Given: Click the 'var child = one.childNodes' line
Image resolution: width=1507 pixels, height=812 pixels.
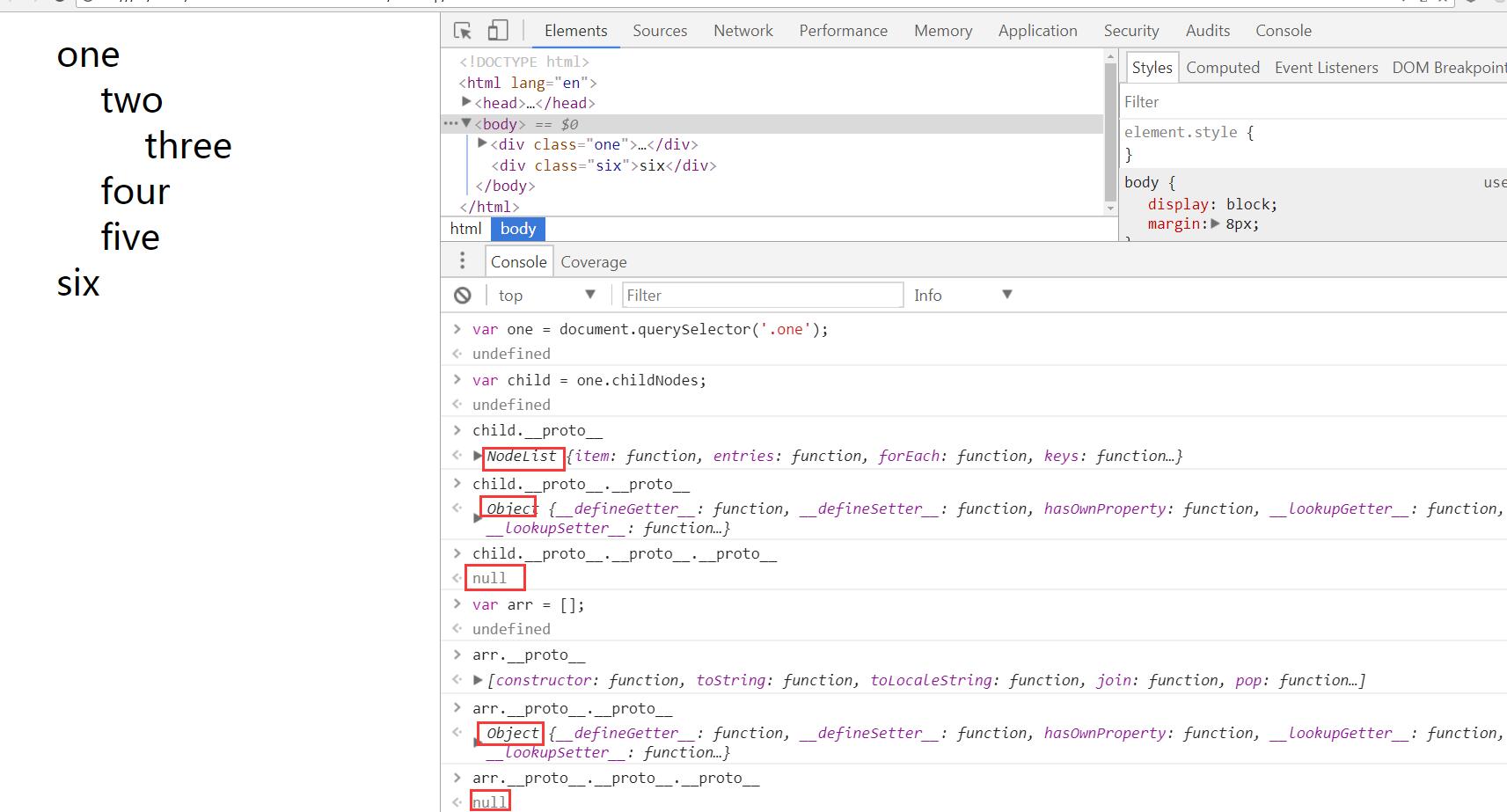Looking at the screenshot, I should point(589,380).
